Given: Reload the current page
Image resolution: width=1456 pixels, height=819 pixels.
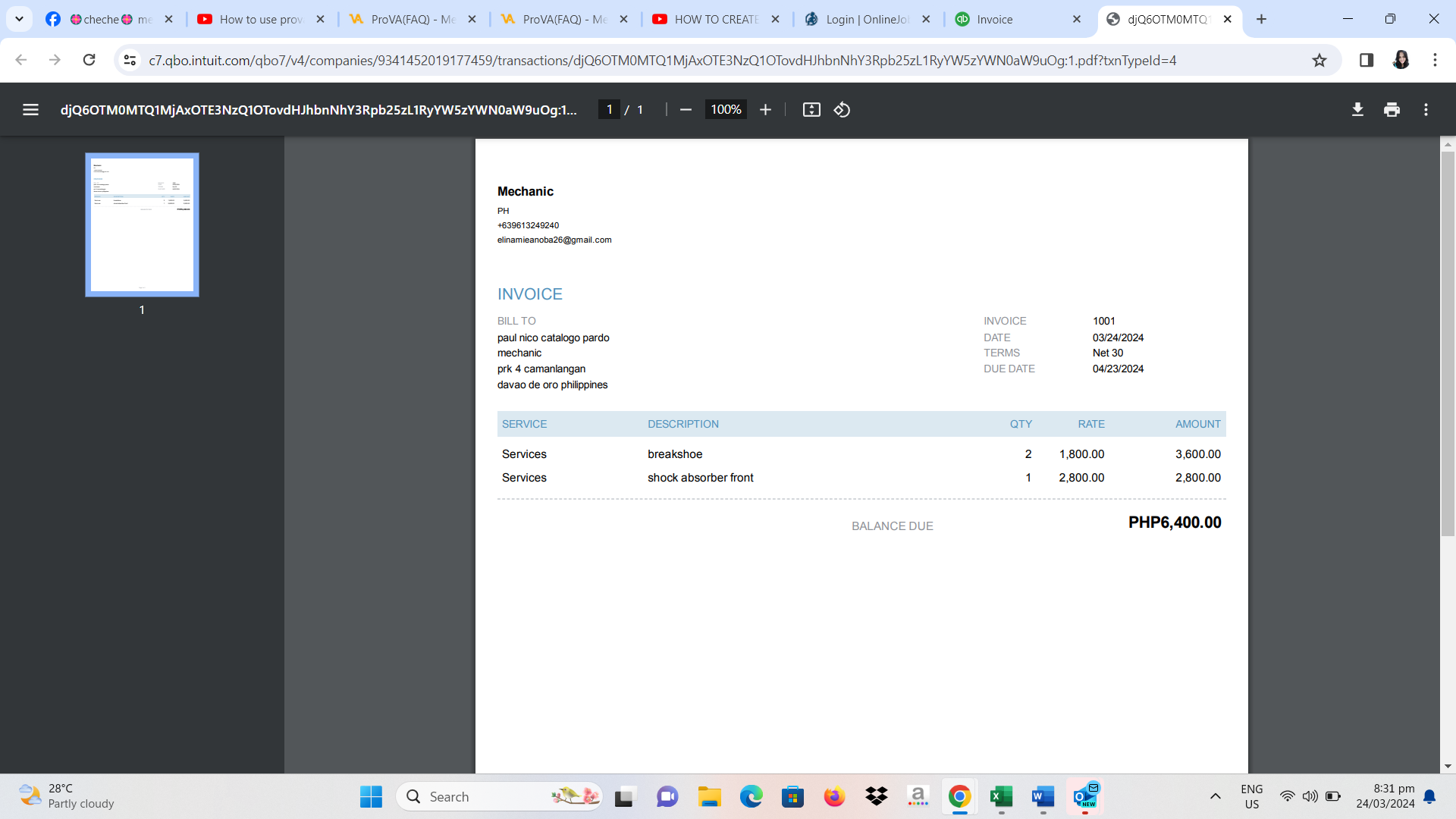Looking at the screenshot, I should (x=89, y=60).
